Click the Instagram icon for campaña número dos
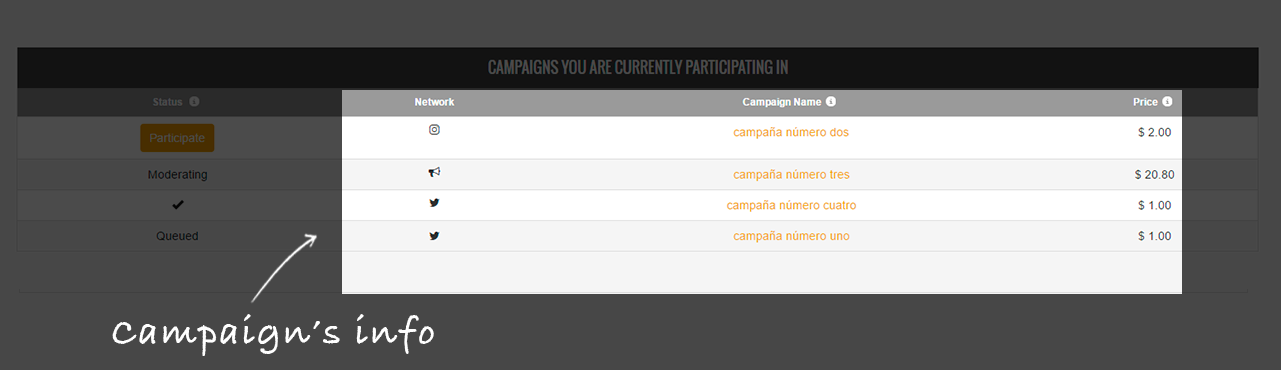This screenshot has width=1281, height=370. (434, 129)
